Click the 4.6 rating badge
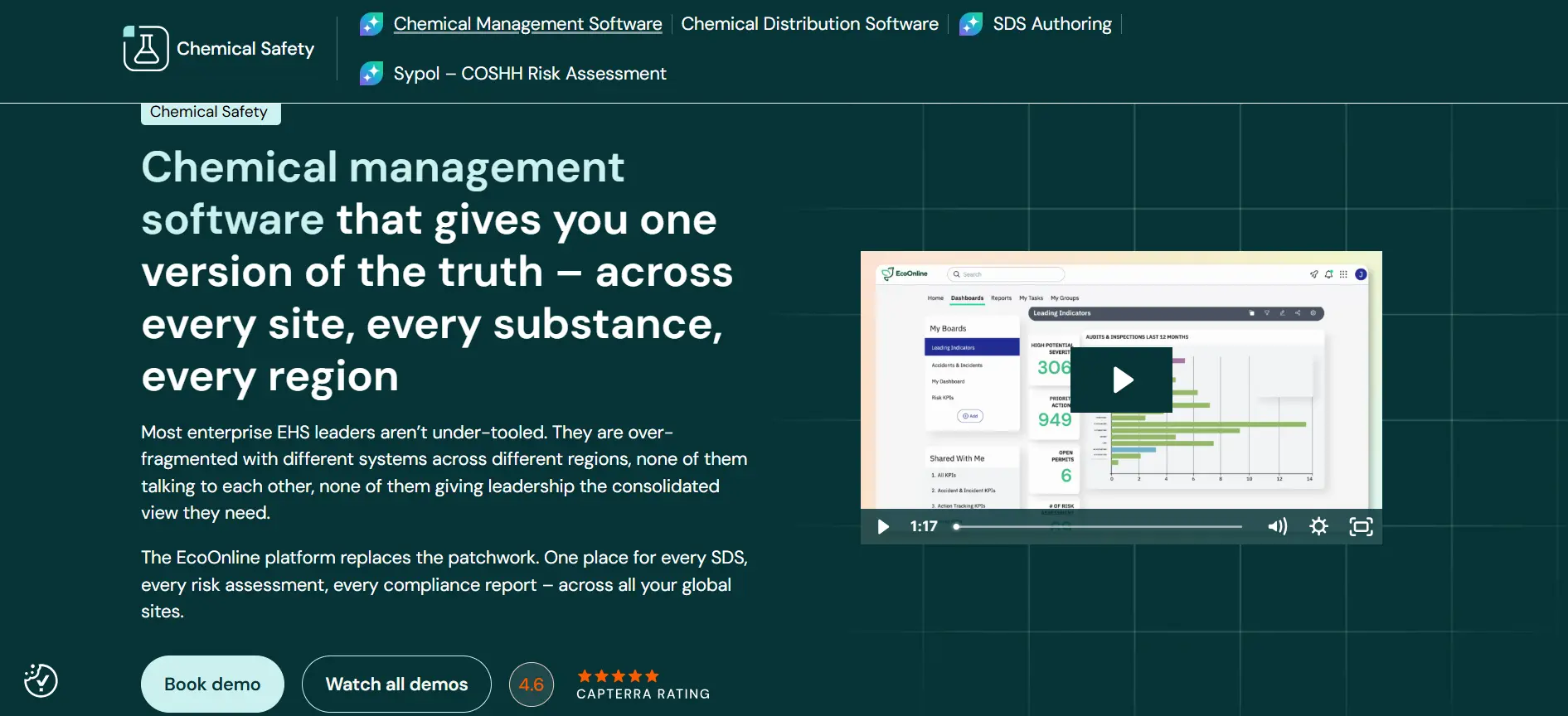This screenshot has height=716, width=1568. 532,685
